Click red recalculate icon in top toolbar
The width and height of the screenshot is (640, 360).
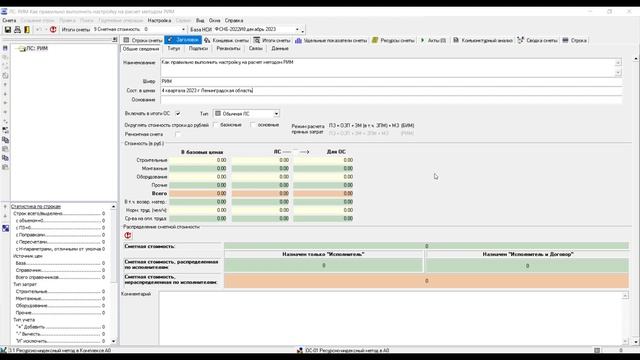pyautogui.click(x=53, y=29)
